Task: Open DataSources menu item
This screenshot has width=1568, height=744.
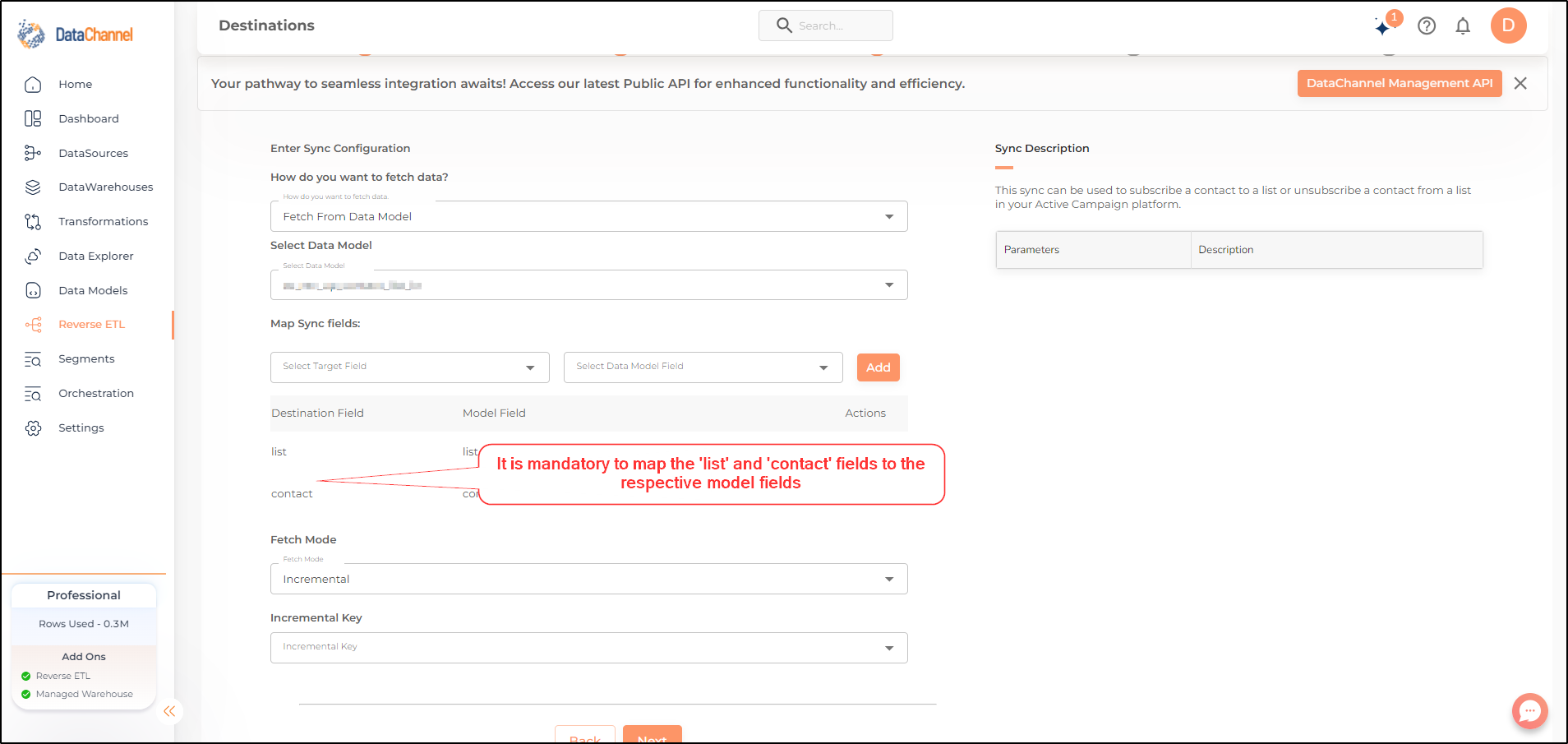Action: pyautogui.click(x=94, y=154)
